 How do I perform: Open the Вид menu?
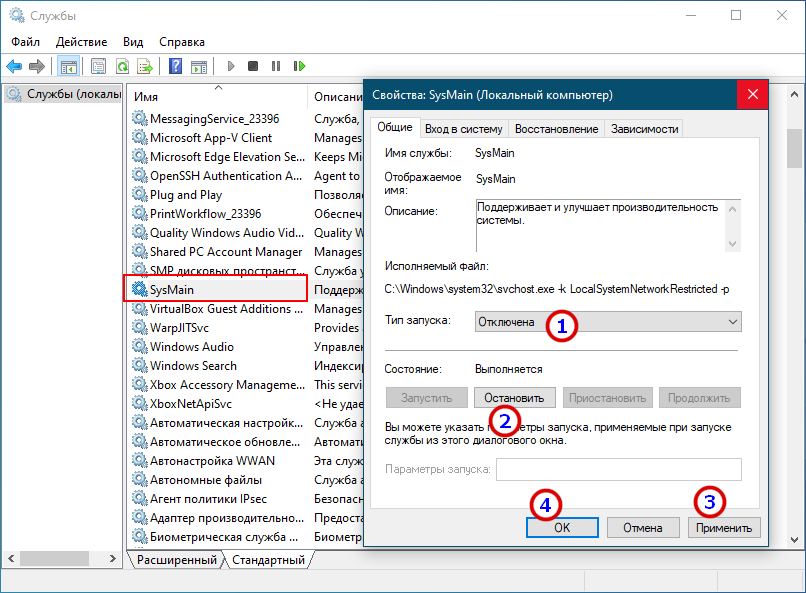pos(133,42)
